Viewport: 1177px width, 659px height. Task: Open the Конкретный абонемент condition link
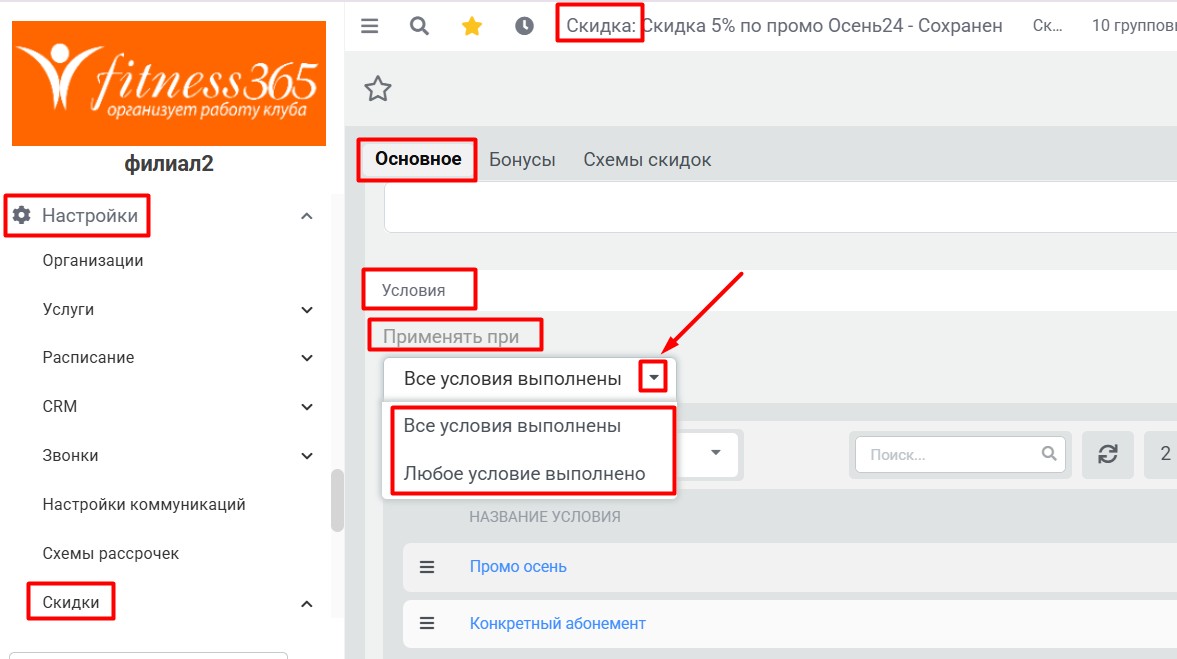point(557,623)
